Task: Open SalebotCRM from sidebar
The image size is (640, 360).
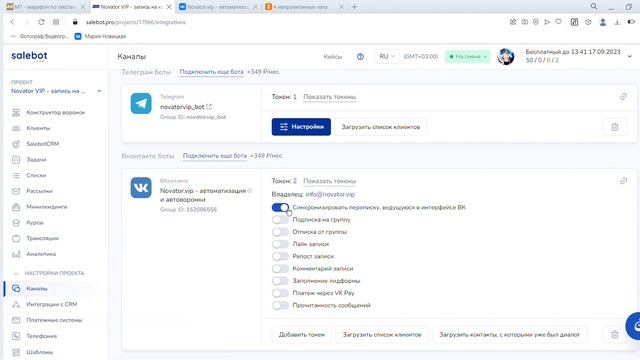Action: (x=42, y=144)
